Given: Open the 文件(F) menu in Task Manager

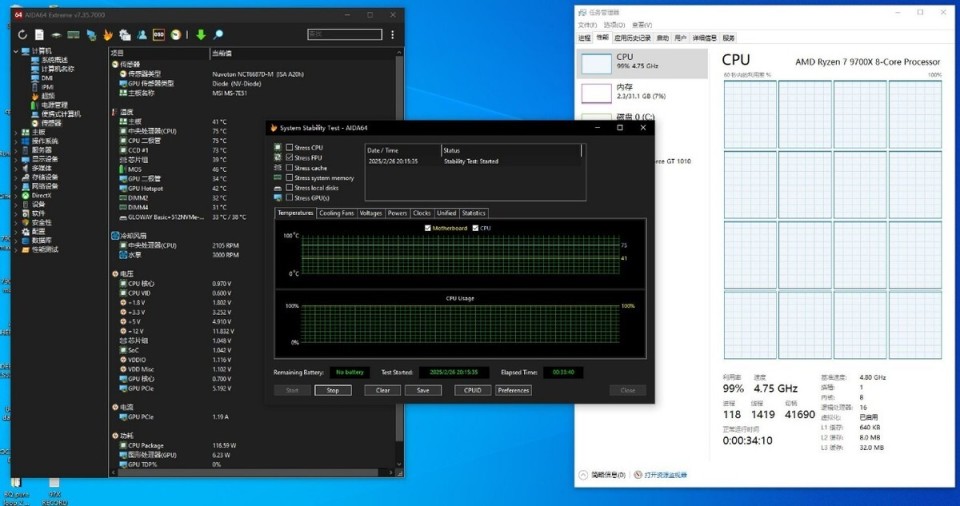Looking at the screenshot, I should tap(587, 25).
